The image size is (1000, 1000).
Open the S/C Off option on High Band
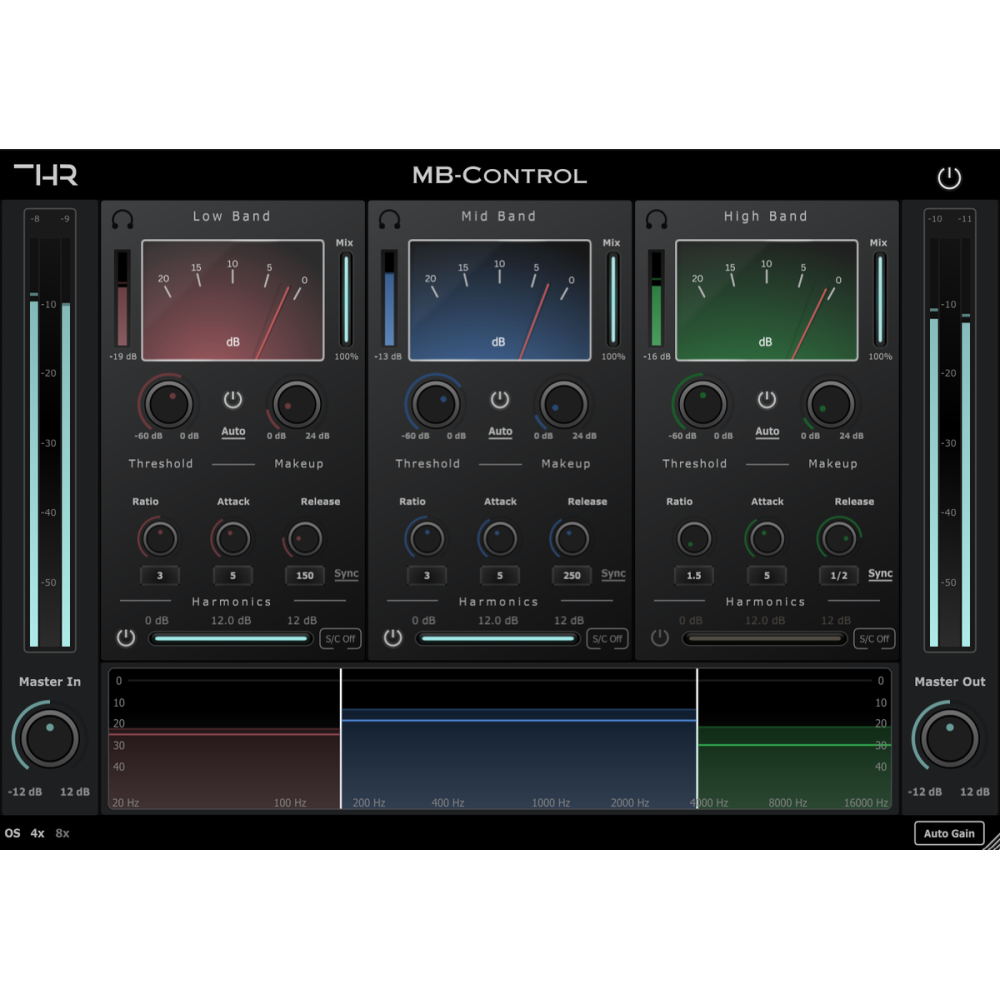click(x=874, y=639)
